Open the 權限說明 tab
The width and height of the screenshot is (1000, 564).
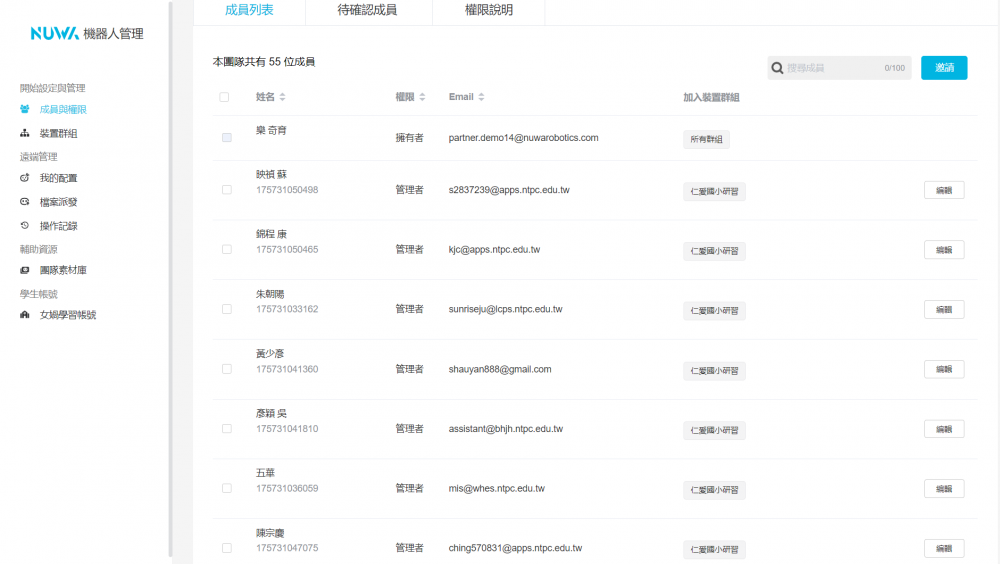click(x=489, y=11)
